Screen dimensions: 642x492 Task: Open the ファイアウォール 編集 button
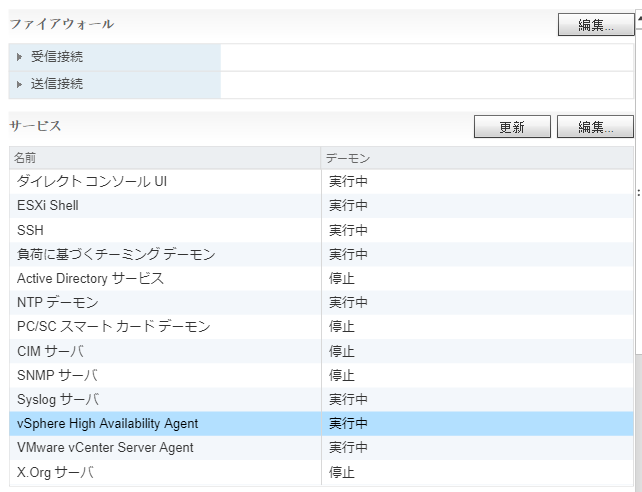596,25
